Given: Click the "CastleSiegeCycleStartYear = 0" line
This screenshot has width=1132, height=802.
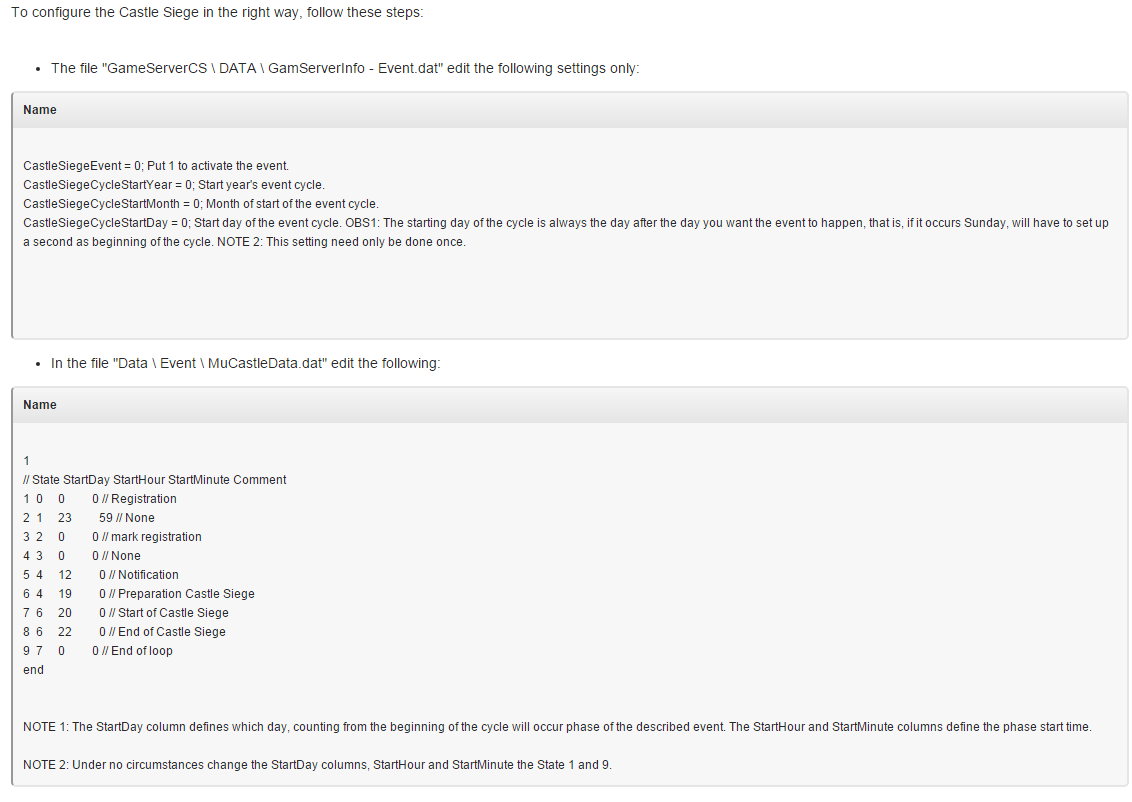Looking at the screenshot, I should point(174,185).
